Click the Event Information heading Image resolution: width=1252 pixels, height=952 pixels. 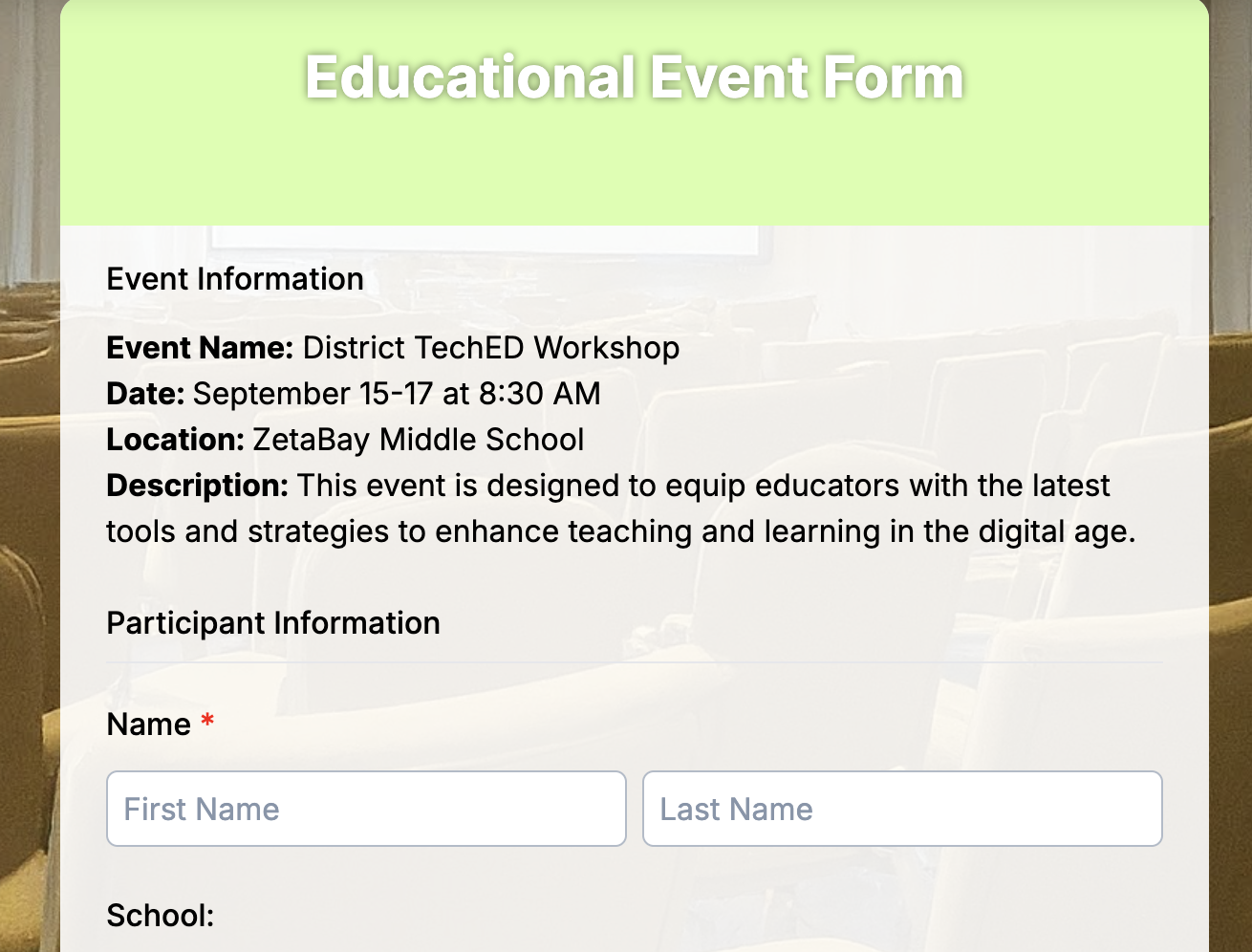click(x=234, y=278)
